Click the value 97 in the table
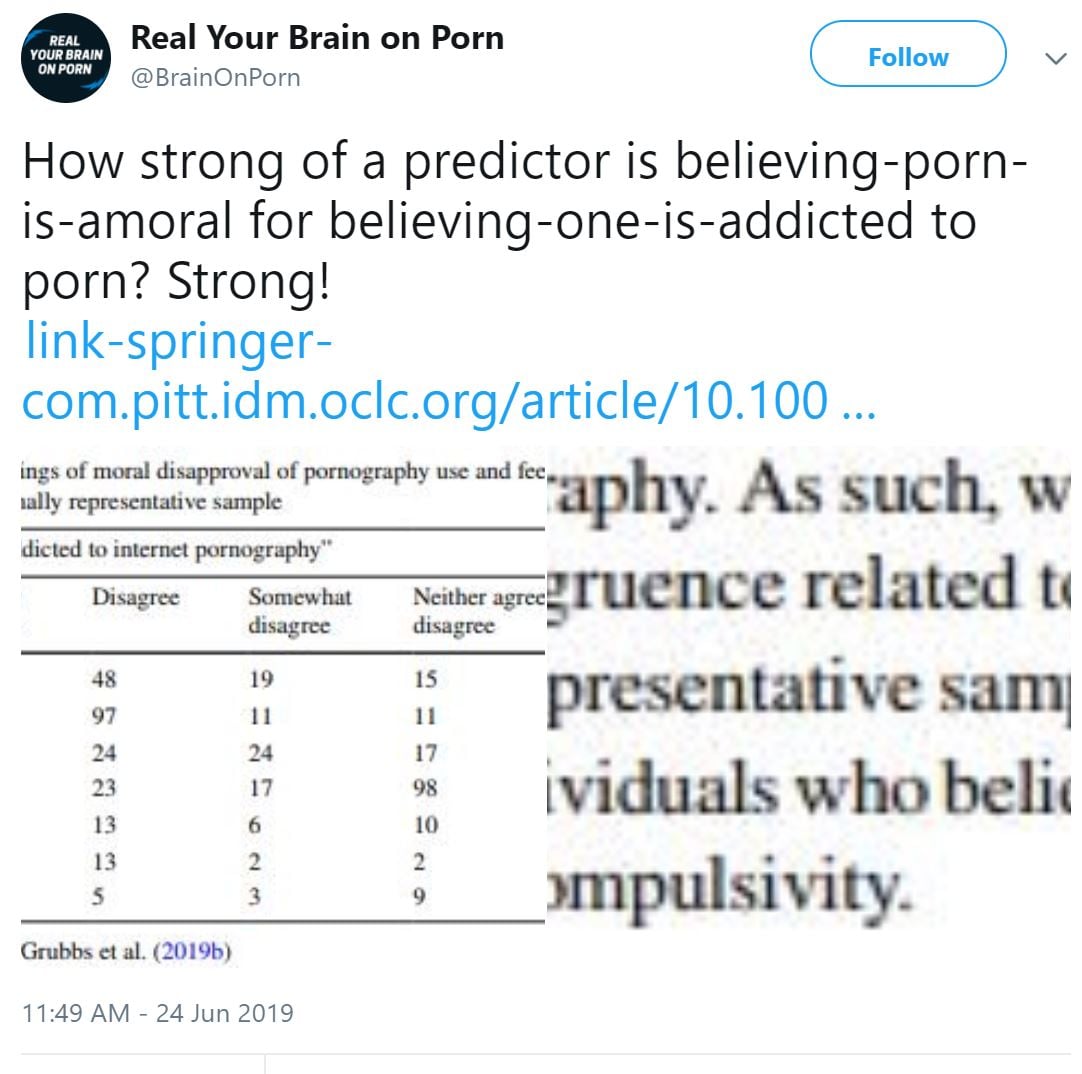Viewport: 1082px width, 1074px height. [x=103, y=716]
